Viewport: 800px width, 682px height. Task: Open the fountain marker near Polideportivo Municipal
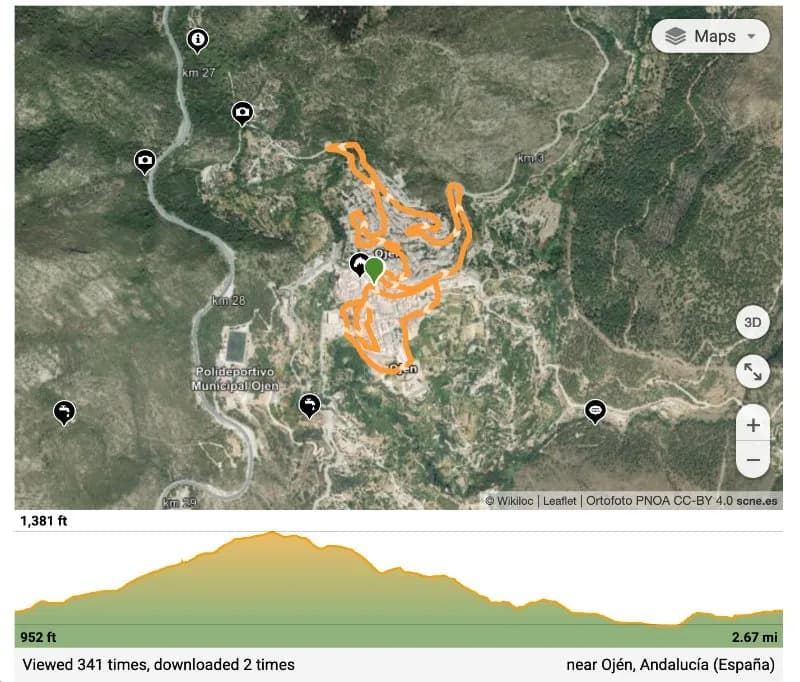click(x=310, y=404)
